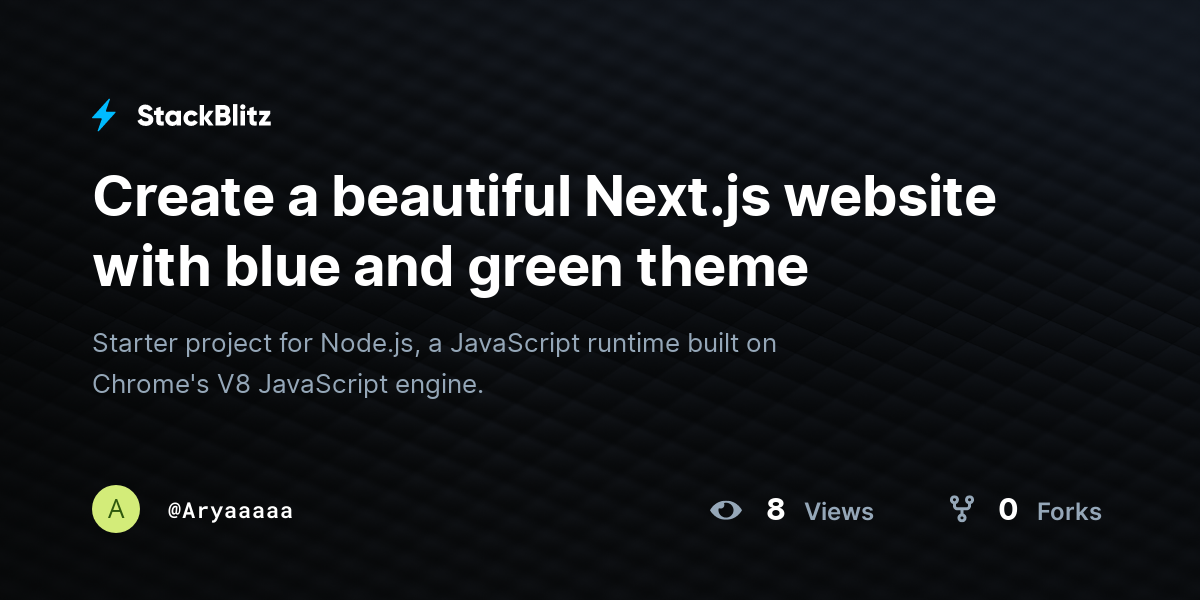1200x600 pixels.
Task: Click the fork icon beside fork count
Action: [961, 510]
